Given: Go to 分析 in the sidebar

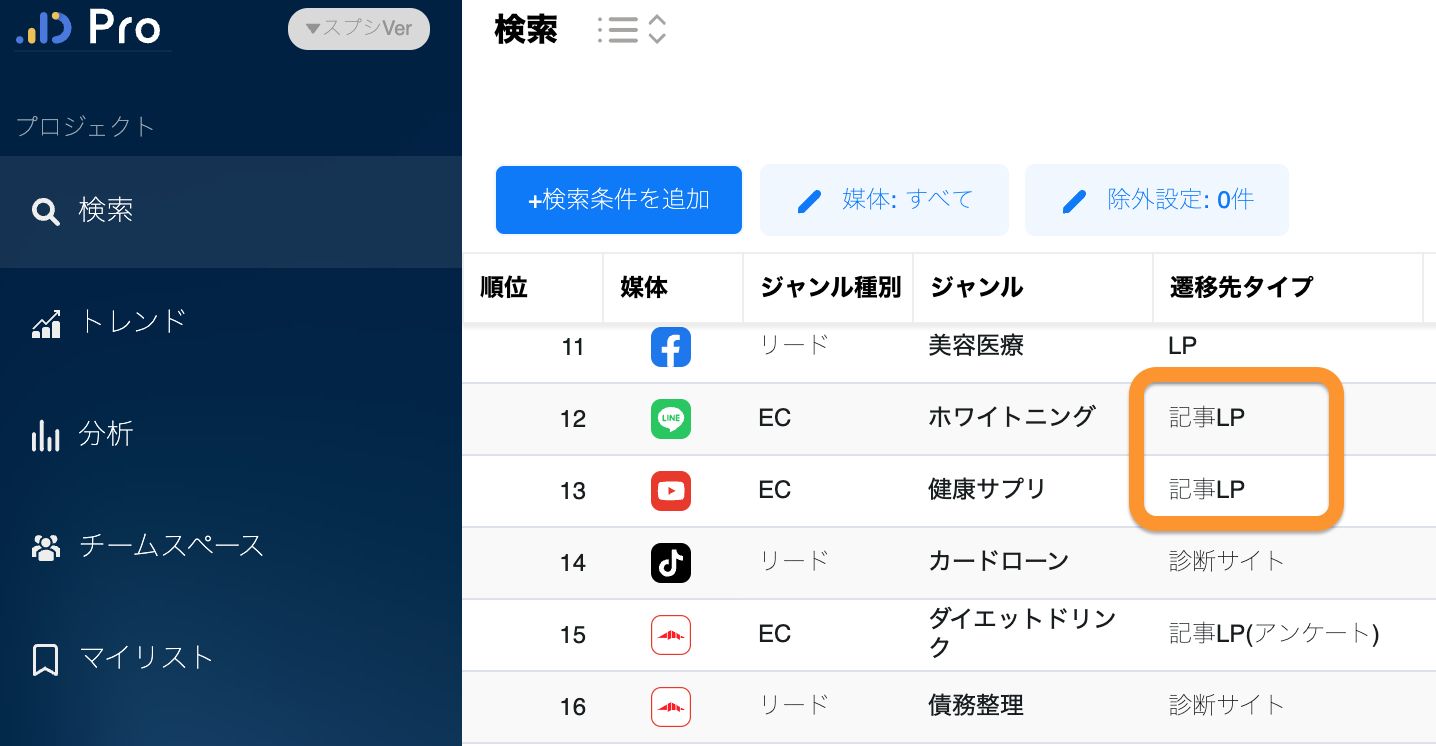Looking at the screenshot, I should (105, 435).
